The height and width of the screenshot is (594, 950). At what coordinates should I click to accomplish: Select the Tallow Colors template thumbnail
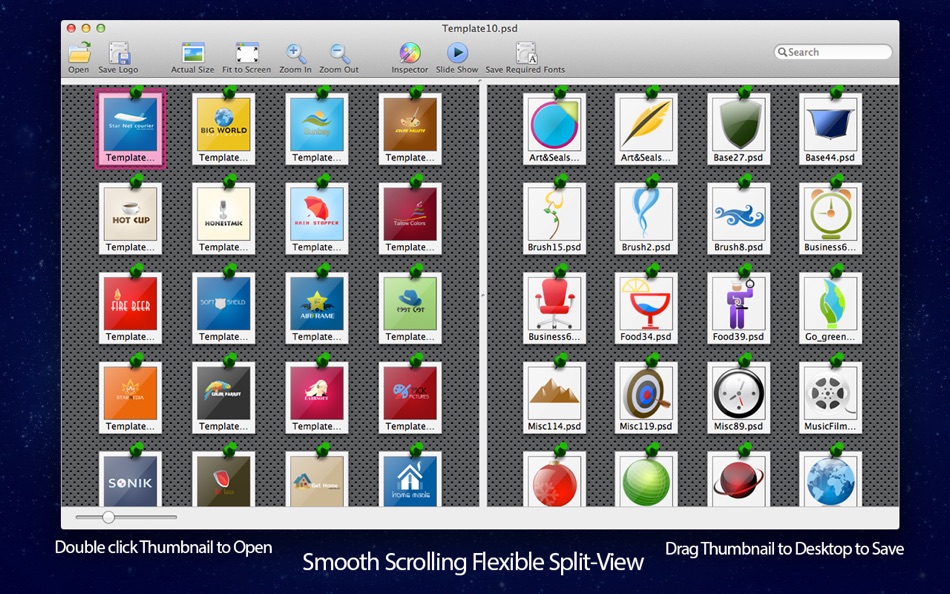tap(410, 218)
